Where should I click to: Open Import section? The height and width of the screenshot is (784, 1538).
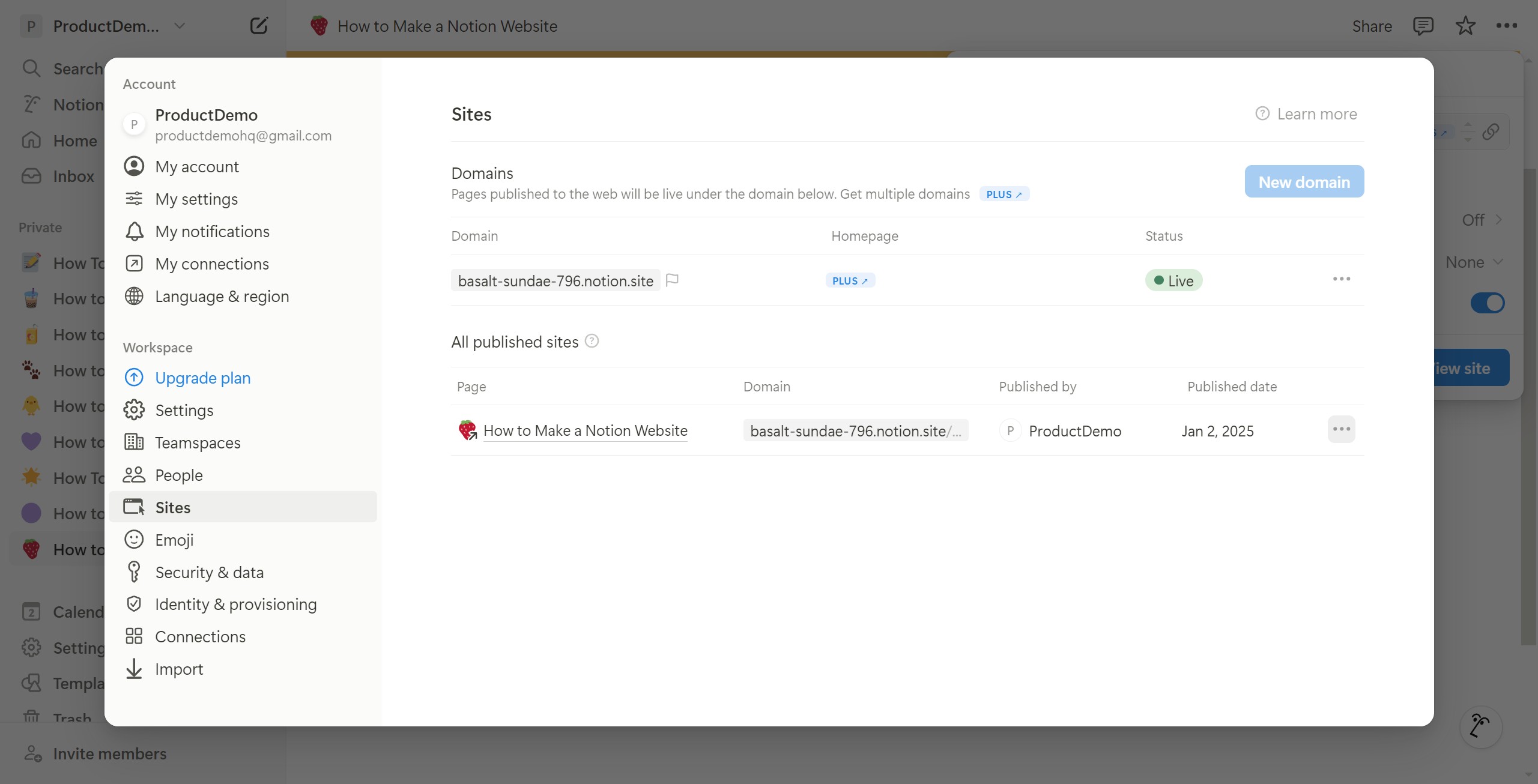click(x=243, y=669)
